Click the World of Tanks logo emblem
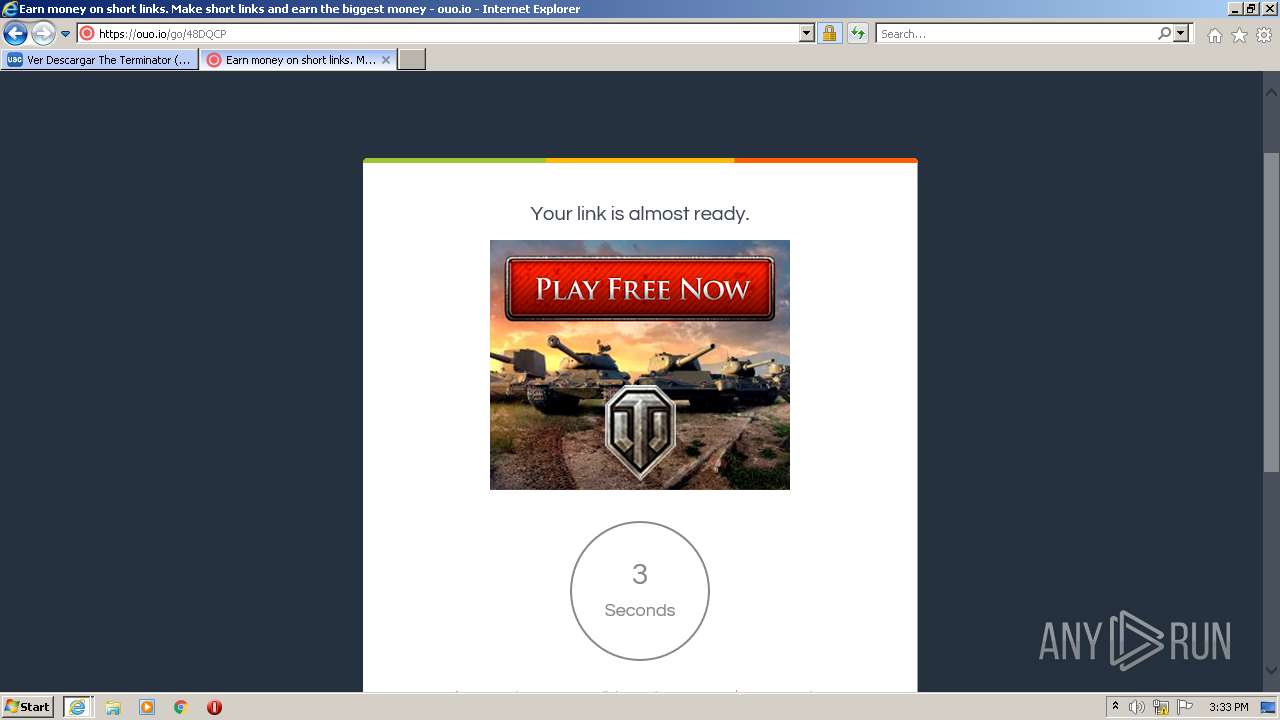1280x720 pixels. click(x=640, y=432)
